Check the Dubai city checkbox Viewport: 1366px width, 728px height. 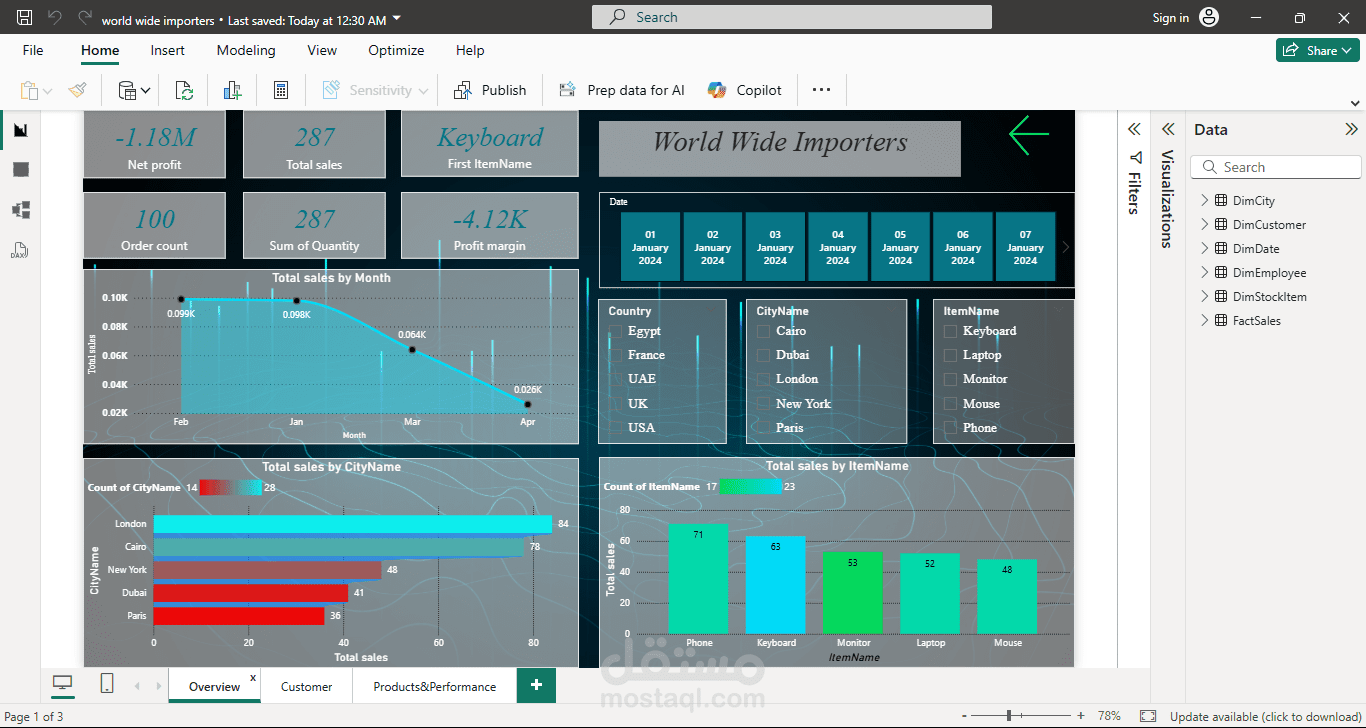point(763,355)
